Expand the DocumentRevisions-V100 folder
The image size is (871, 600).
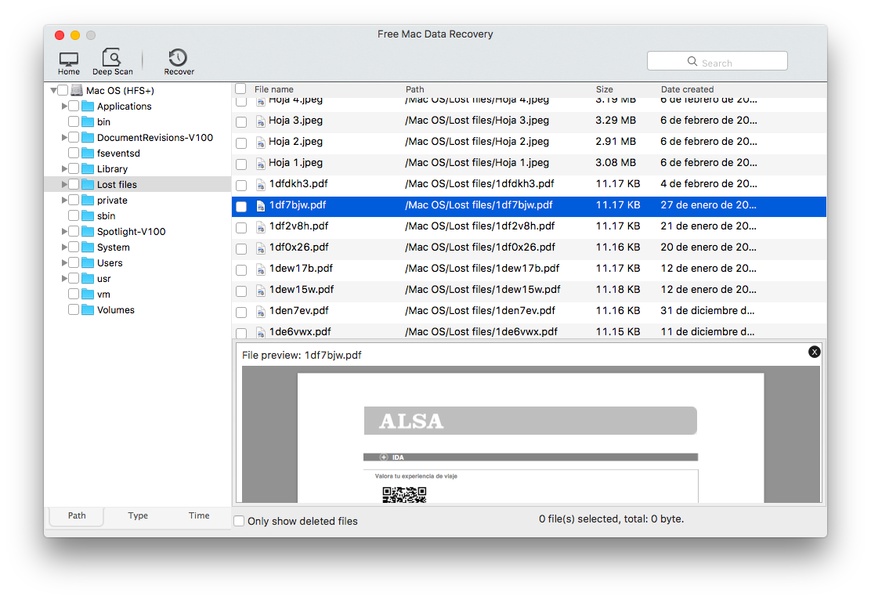pyautogui.click(x=64, y=138)
